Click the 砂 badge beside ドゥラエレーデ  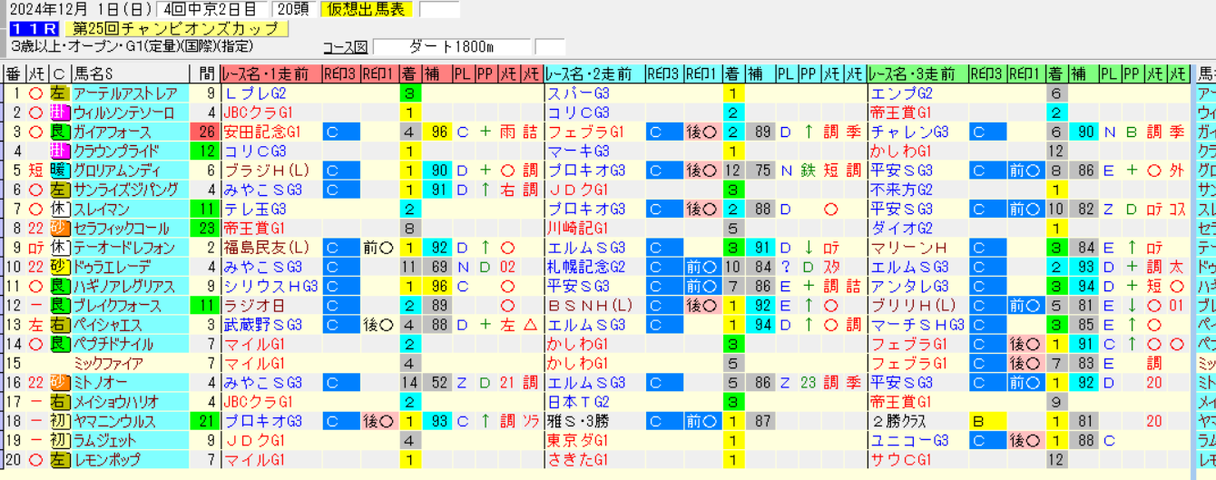[58, 265]
